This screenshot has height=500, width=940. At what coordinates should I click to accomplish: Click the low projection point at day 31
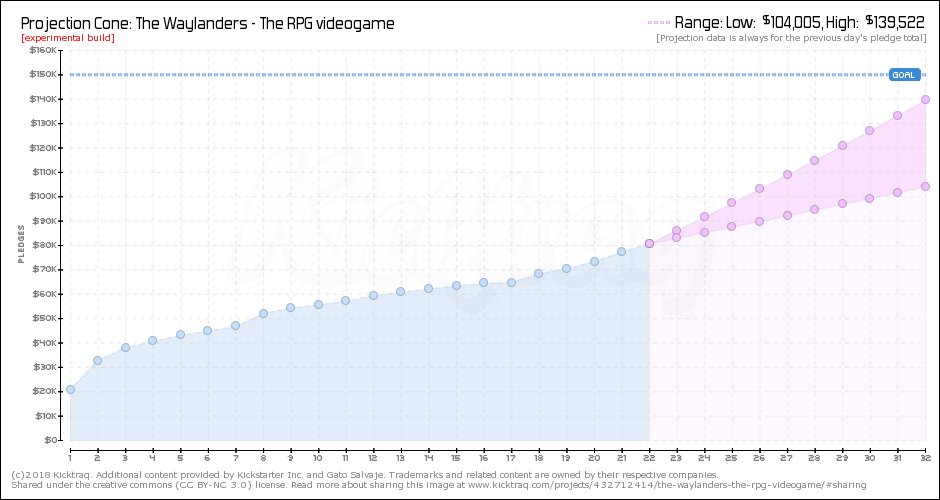click(x=897, y=192)
